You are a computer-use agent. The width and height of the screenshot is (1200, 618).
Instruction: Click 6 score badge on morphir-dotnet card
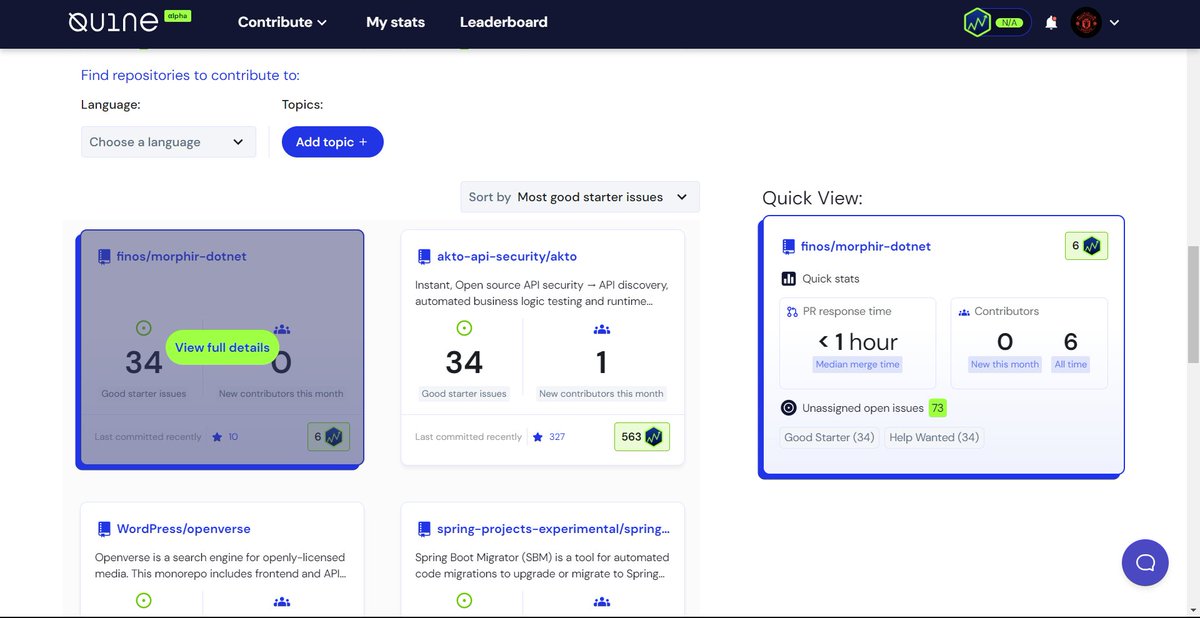point(329,437)
